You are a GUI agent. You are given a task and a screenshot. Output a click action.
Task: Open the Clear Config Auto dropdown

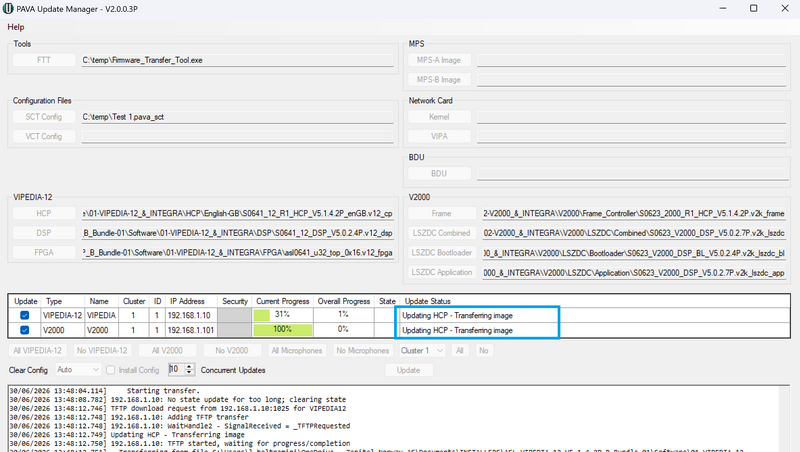[x=78, y=369]
